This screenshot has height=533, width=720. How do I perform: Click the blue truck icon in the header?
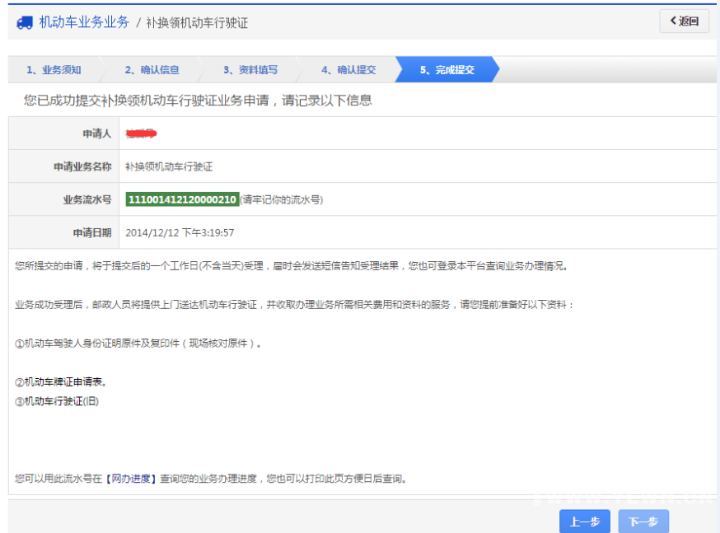(x=23, y=22)
